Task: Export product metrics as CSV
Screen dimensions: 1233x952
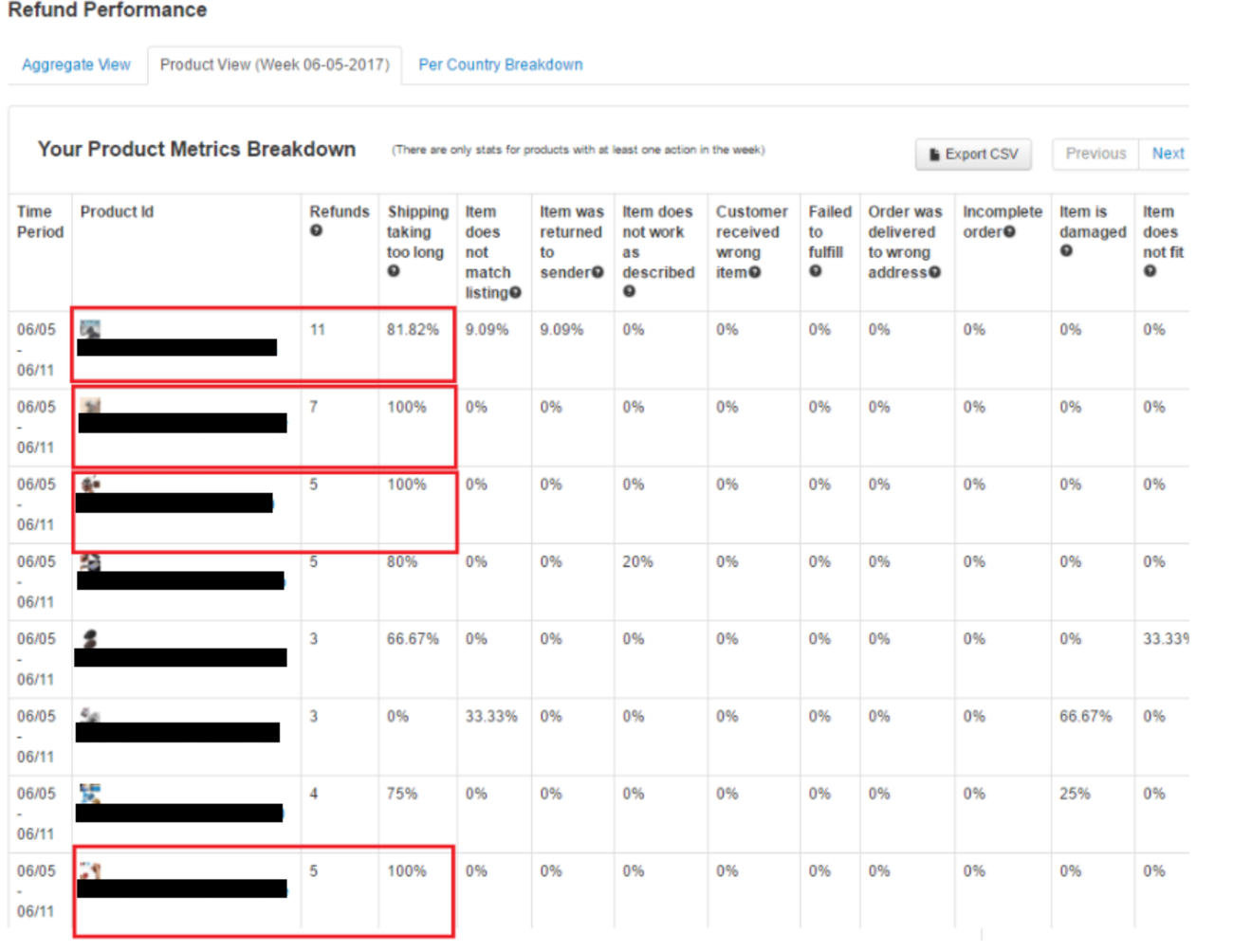Action: (973, 154)
